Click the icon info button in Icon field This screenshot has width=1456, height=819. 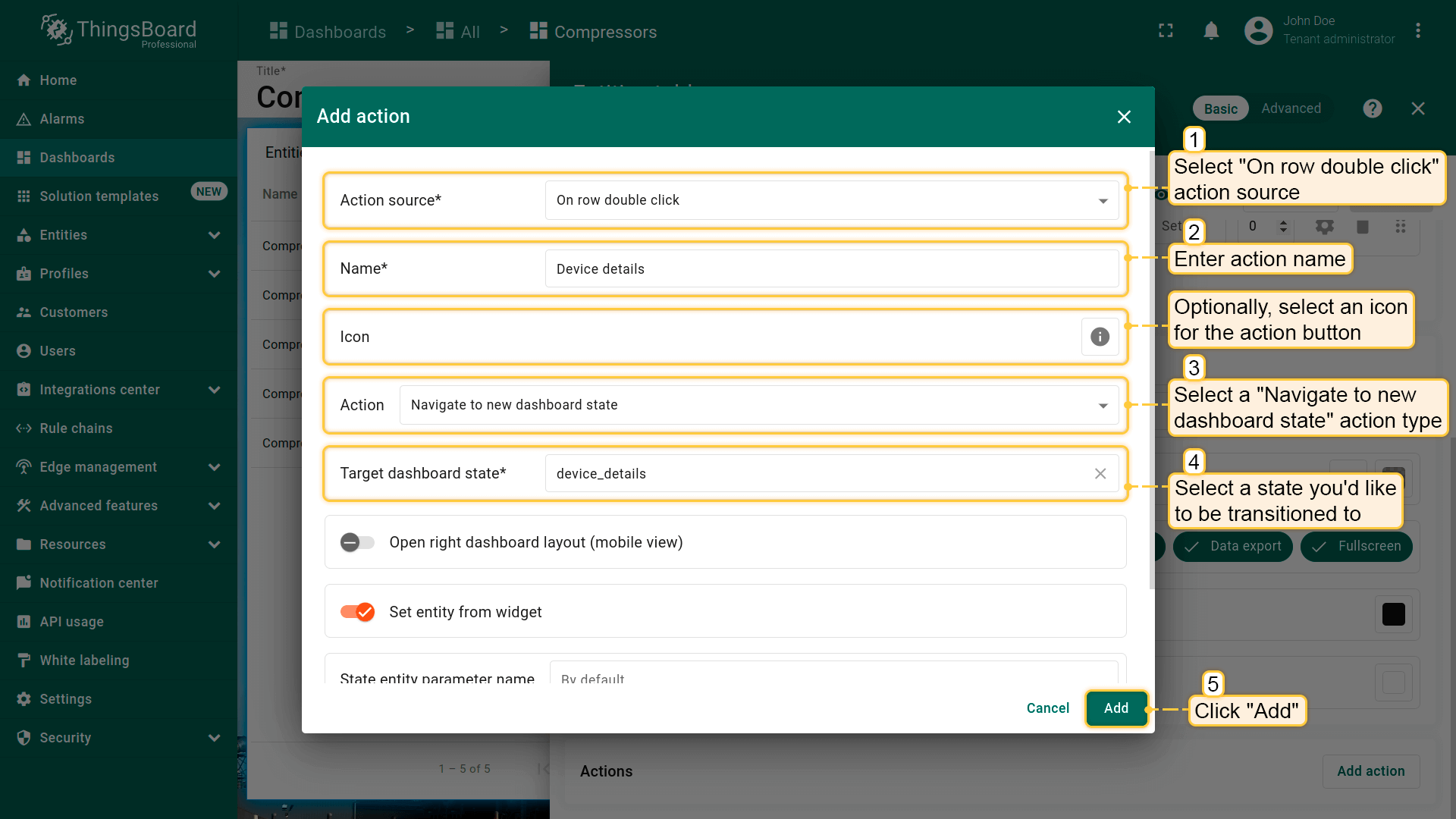pos(1100,337)
